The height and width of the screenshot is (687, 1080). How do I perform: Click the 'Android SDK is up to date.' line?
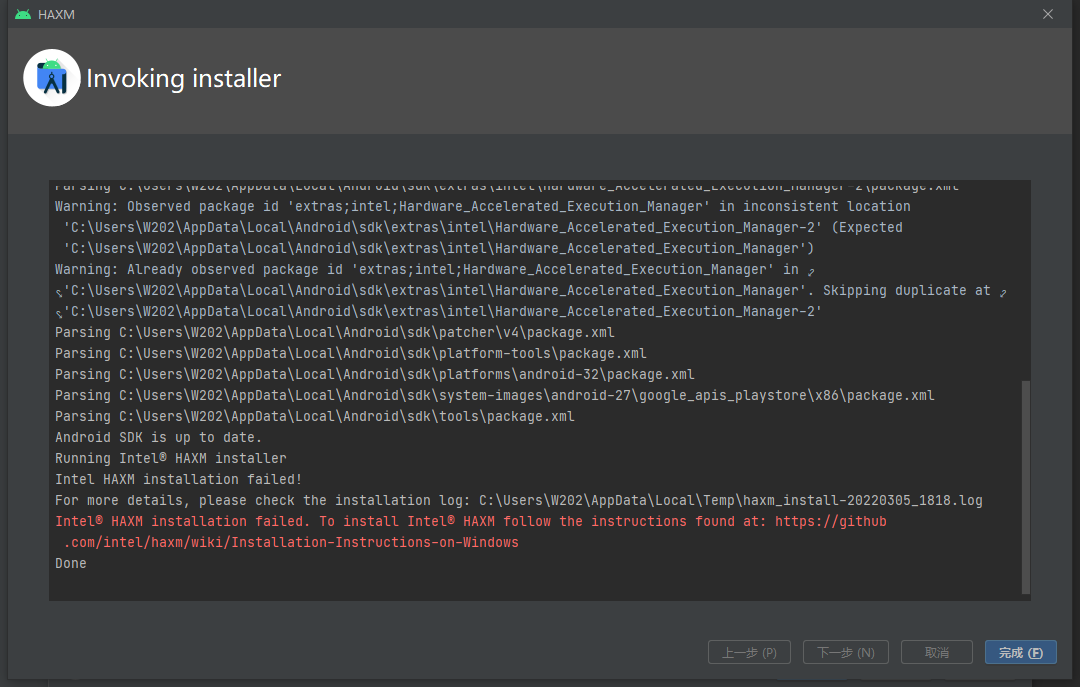[x=158, y=438]
